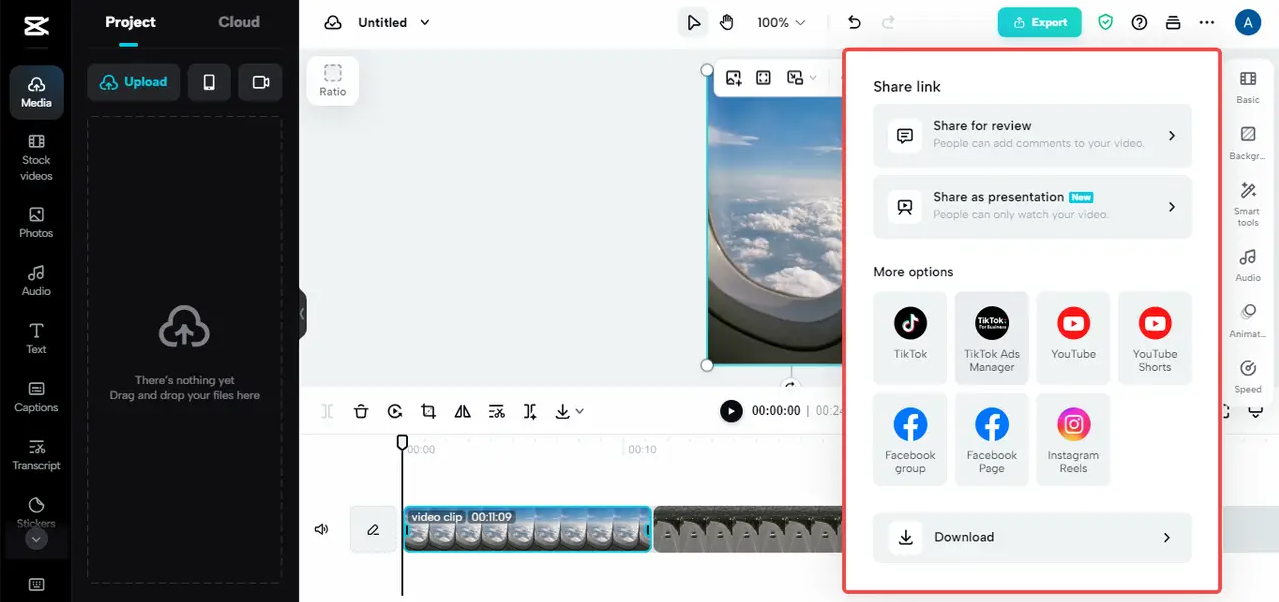Open Basic panel on right sidebar
1279x602 pixels.
(x=1248, y=87)
